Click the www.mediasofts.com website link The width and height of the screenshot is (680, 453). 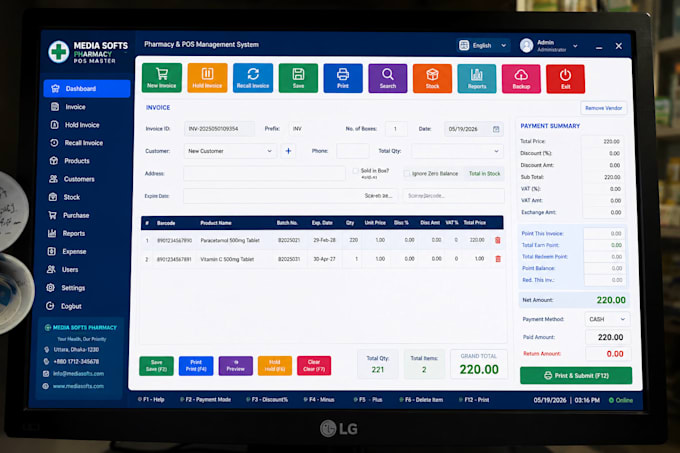tap(78, 386)
